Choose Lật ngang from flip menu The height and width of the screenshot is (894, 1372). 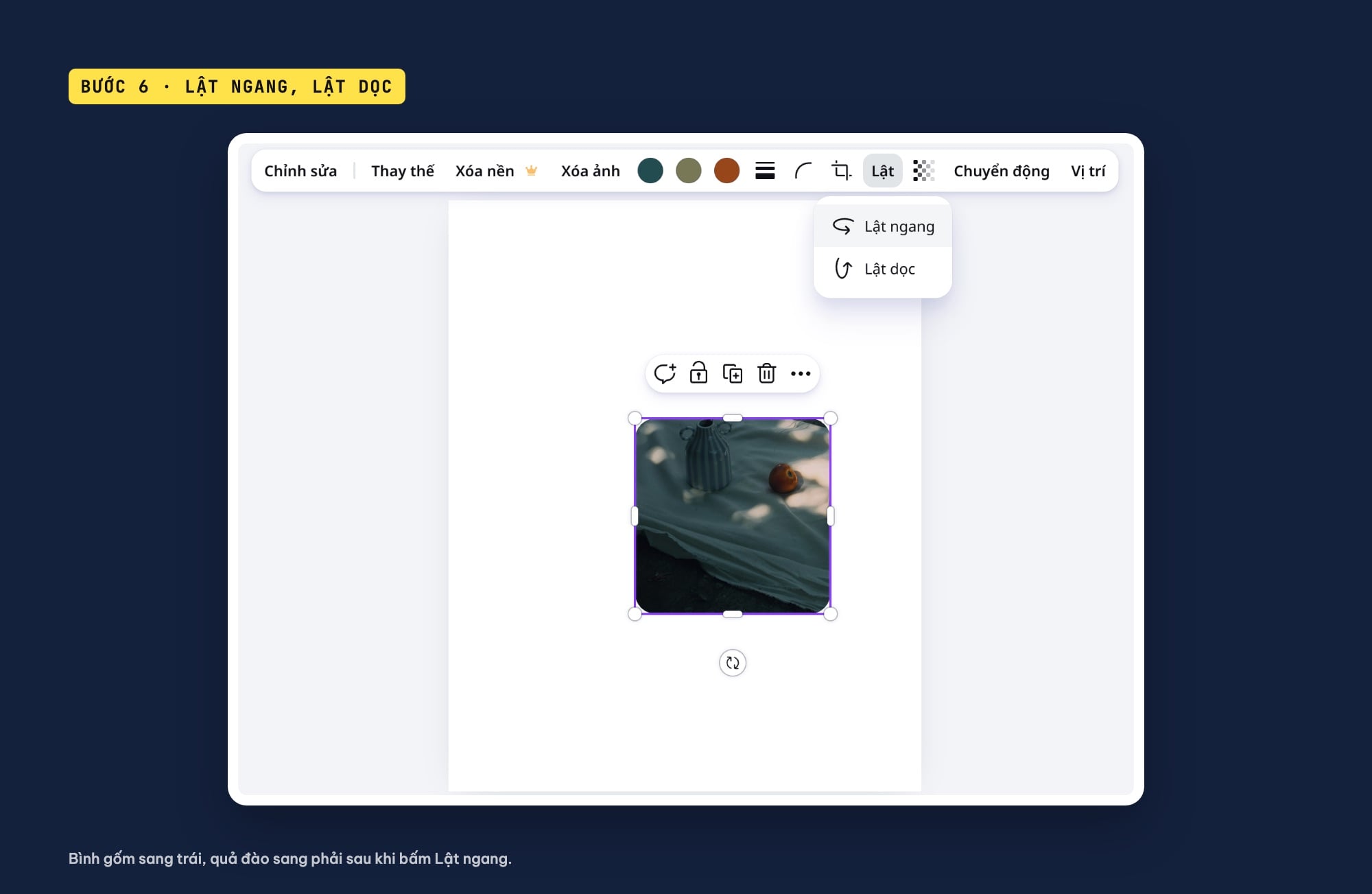click(x=883, y=226)
